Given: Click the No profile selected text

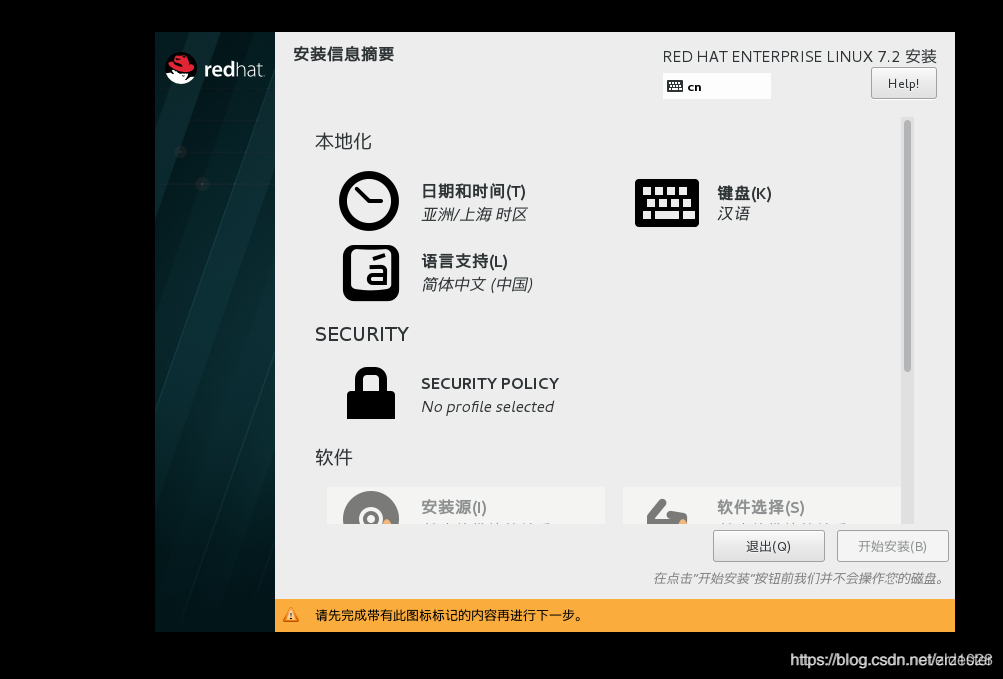Looking at the screenshot, I should tap(487, 406).
